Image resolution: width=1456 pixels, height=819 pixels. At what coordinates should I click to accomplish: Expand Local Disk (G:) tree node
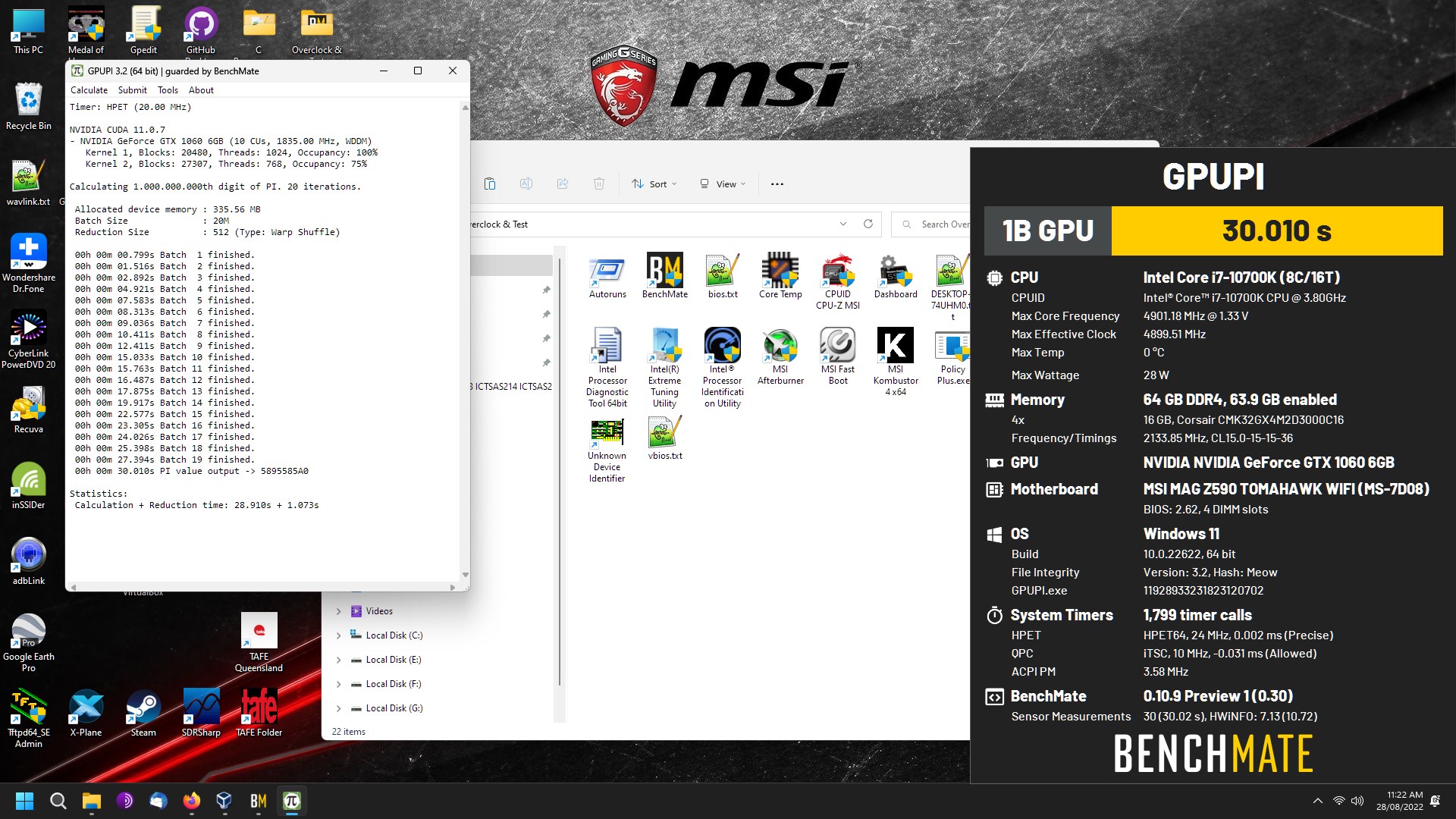pos(338,708)
